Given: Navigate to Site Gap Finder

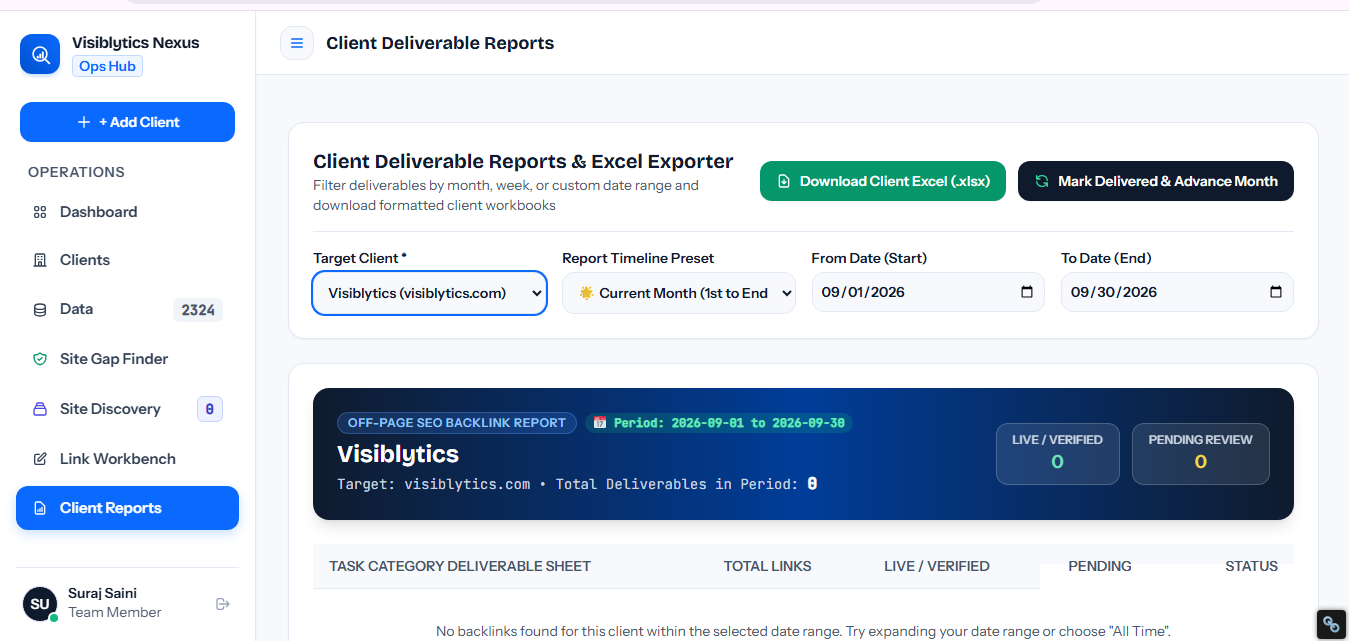Looking at the screenshot, I should pyautogui.click(x=127, y=359).
